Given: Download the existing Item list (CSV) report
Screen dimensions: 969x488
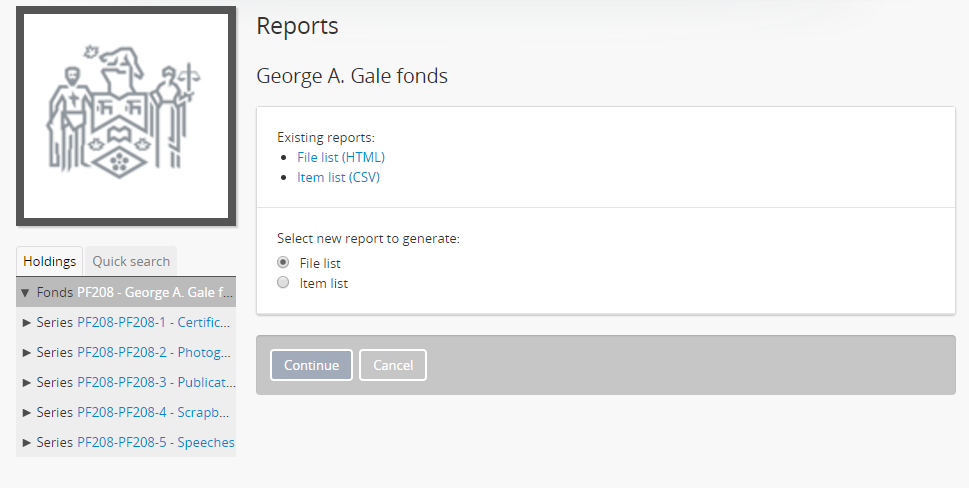Looking at the screenshot, I should (338, 177).
